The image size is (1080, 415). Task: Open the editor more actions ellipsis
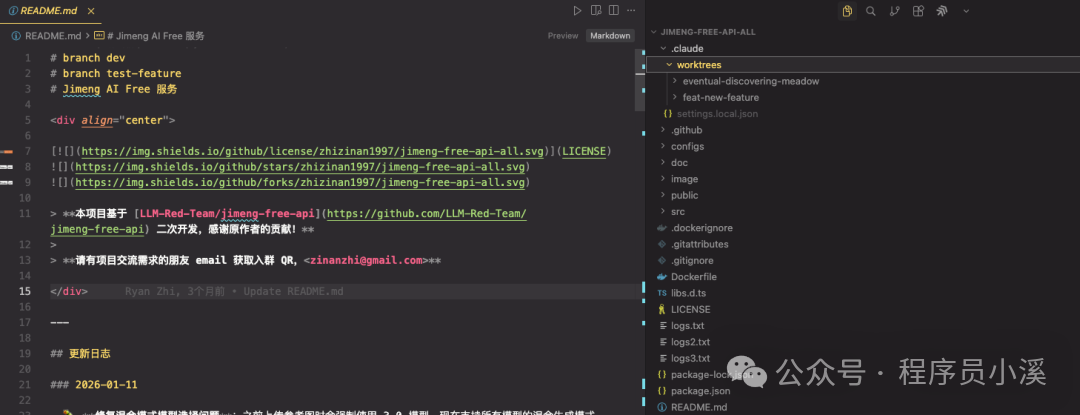(x=631, y=10)
